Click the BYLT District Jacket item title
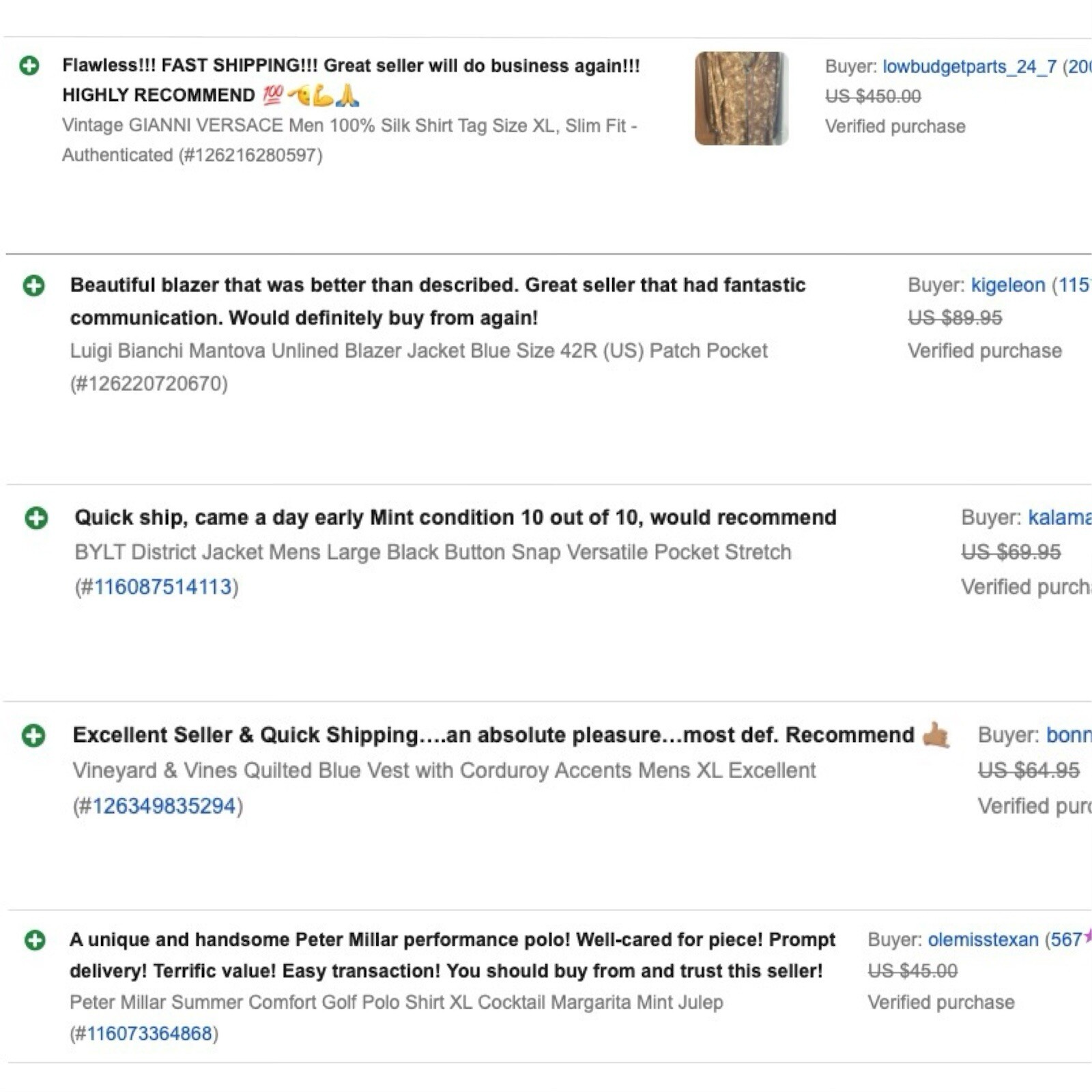 [x=433, y=552]
